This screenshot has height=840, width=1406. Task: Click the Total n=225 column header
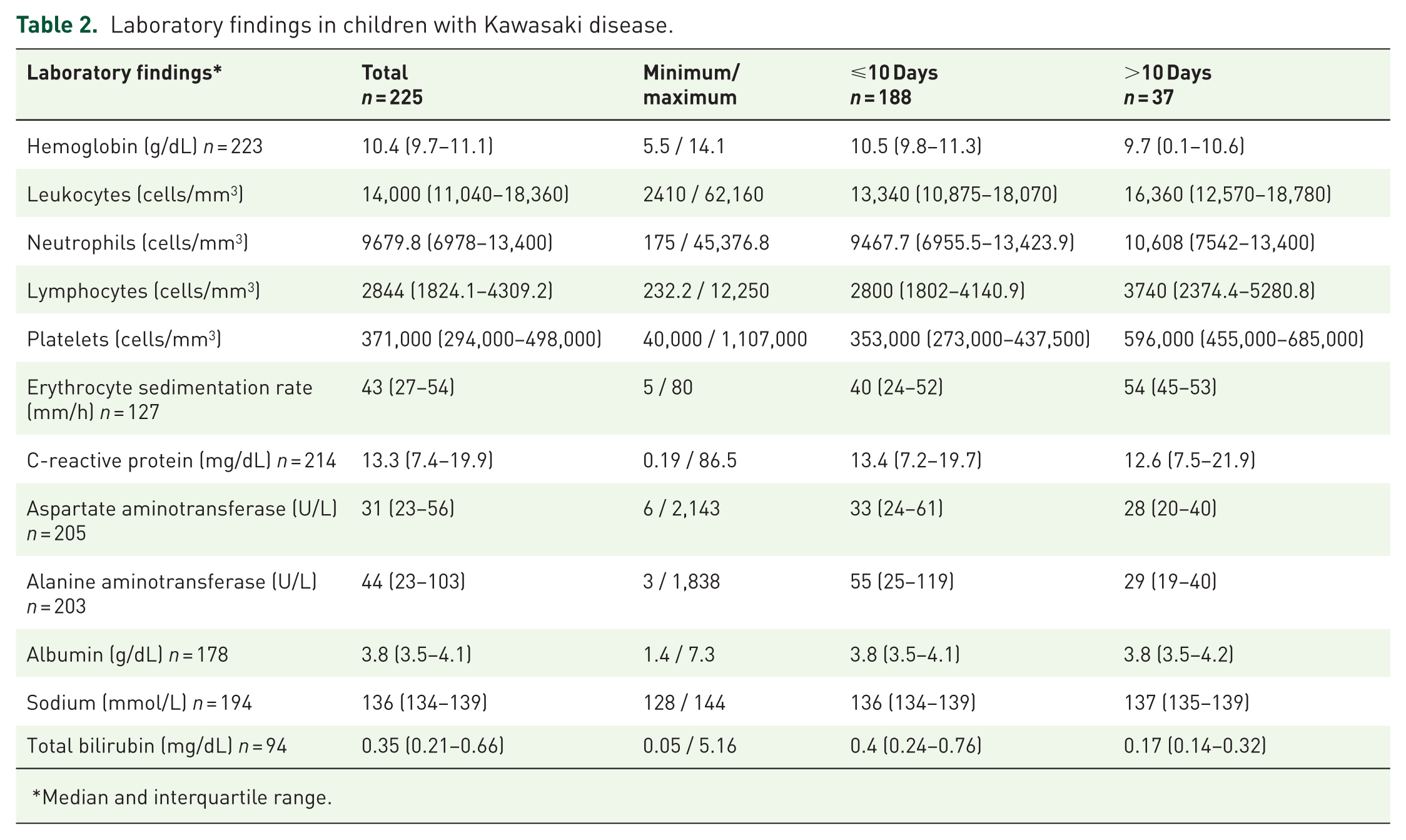coord(392,84)
